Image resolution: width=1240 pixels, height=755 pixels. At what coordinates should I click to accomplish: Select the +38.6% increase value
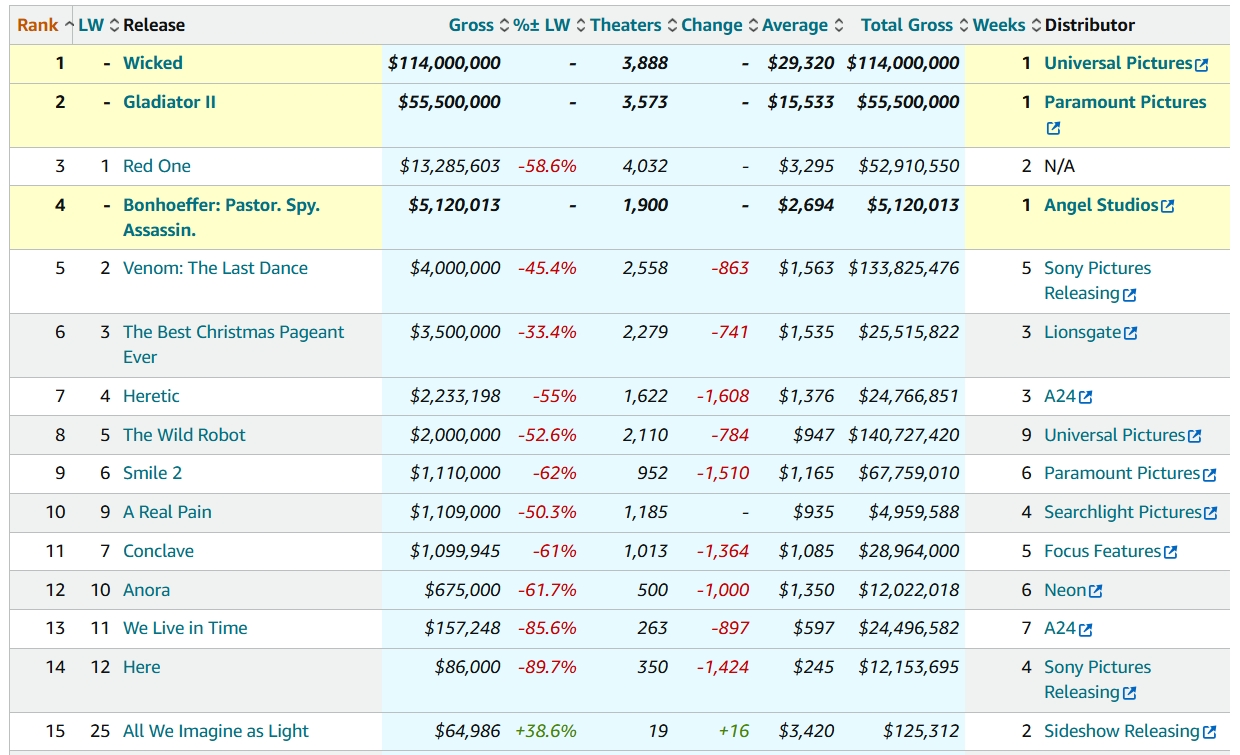[546, 731]
